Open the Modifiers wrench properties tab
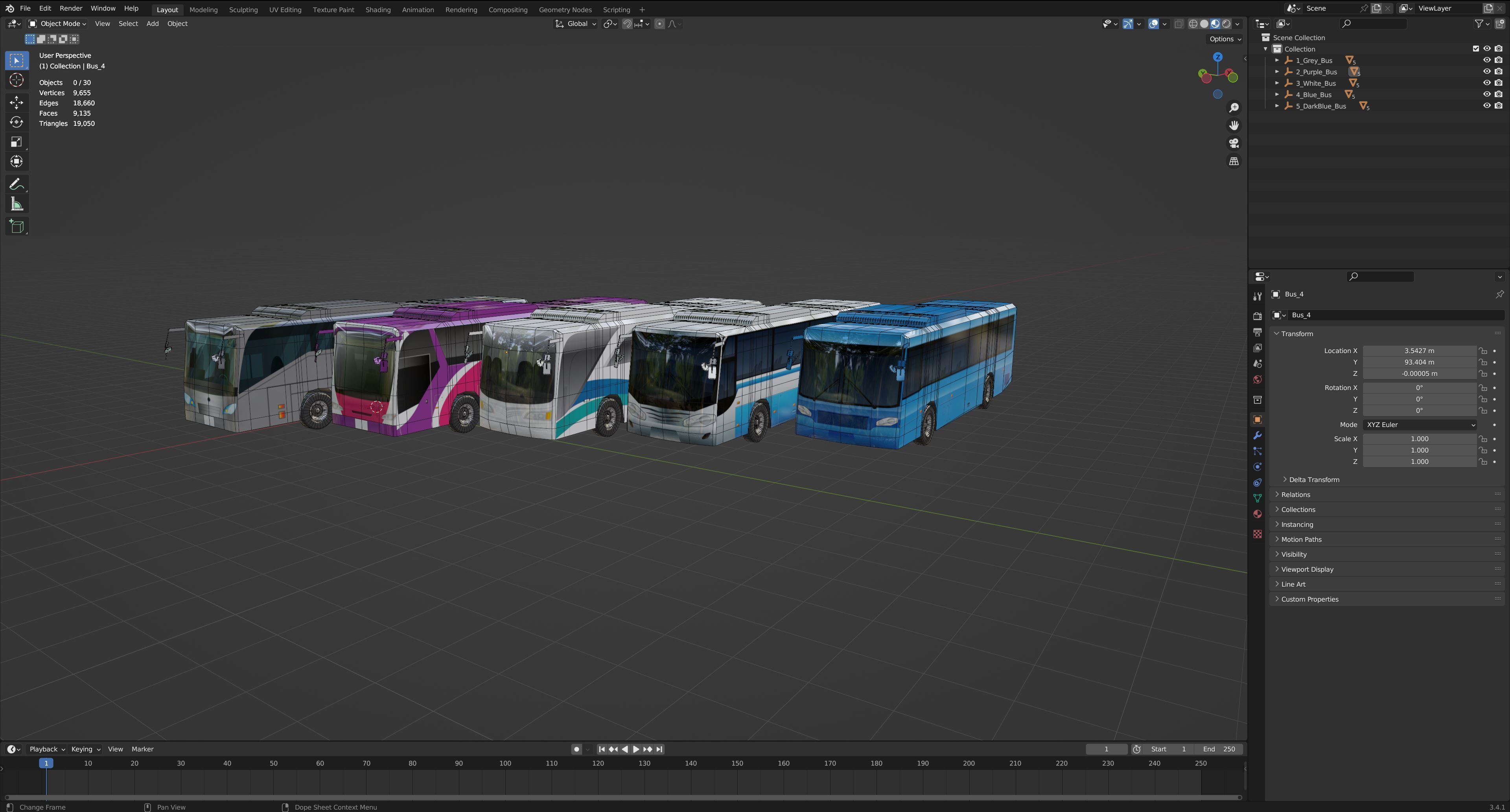 point(1257,436)
